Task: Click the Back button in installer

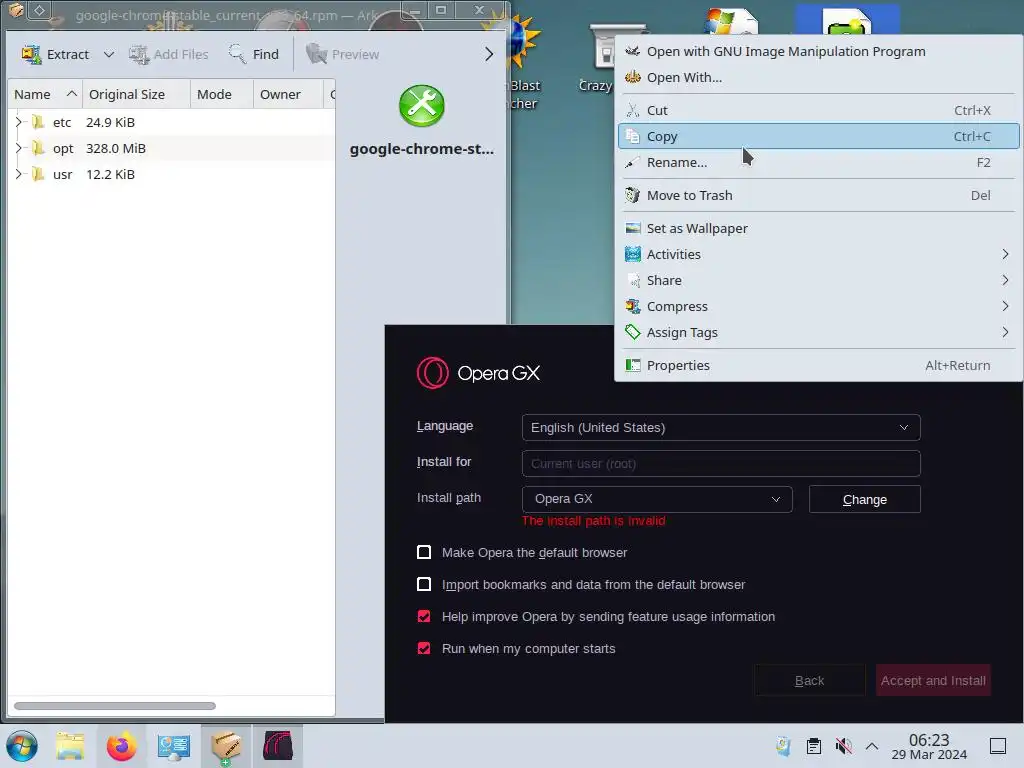Action: [x=810, y=680]
